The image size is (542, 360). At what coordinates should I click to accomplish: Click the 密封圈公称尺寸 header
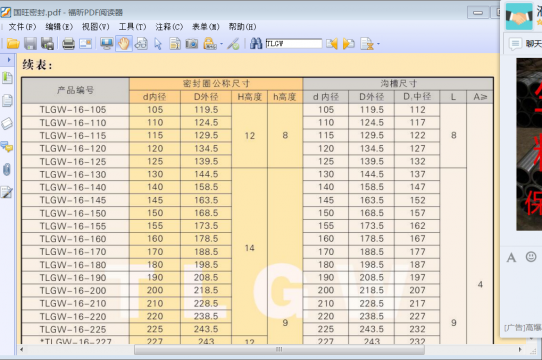tap(216, 84)
